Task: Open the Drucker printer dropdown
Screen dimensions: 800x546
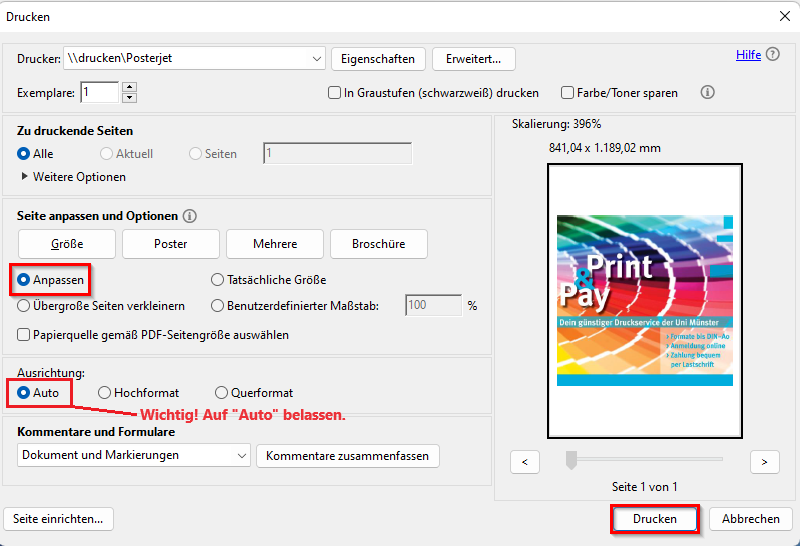Action: (x=316, y=59)
